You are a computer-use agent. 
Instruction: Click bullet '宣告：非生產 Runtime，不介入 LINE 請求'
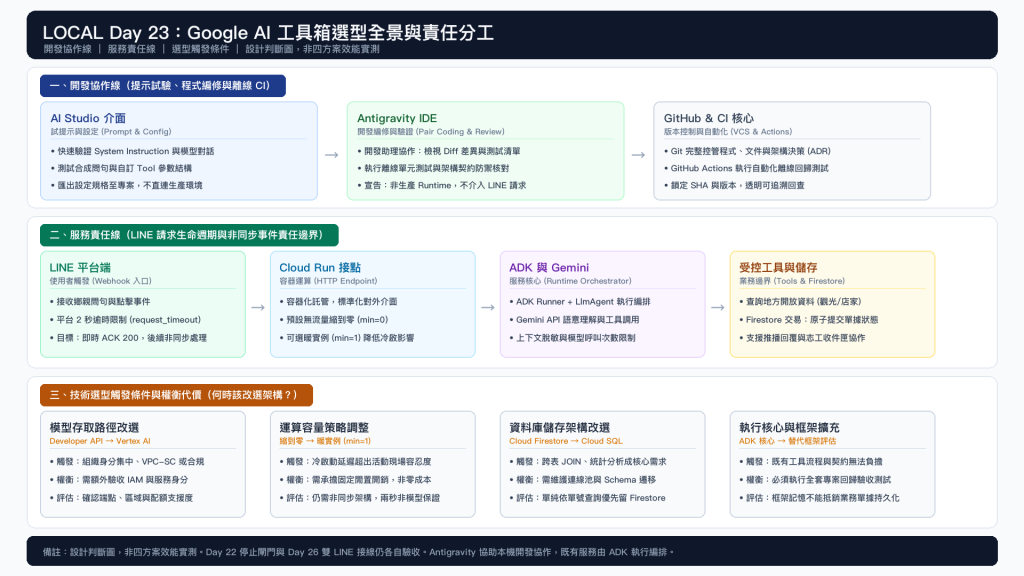[442, 185]
